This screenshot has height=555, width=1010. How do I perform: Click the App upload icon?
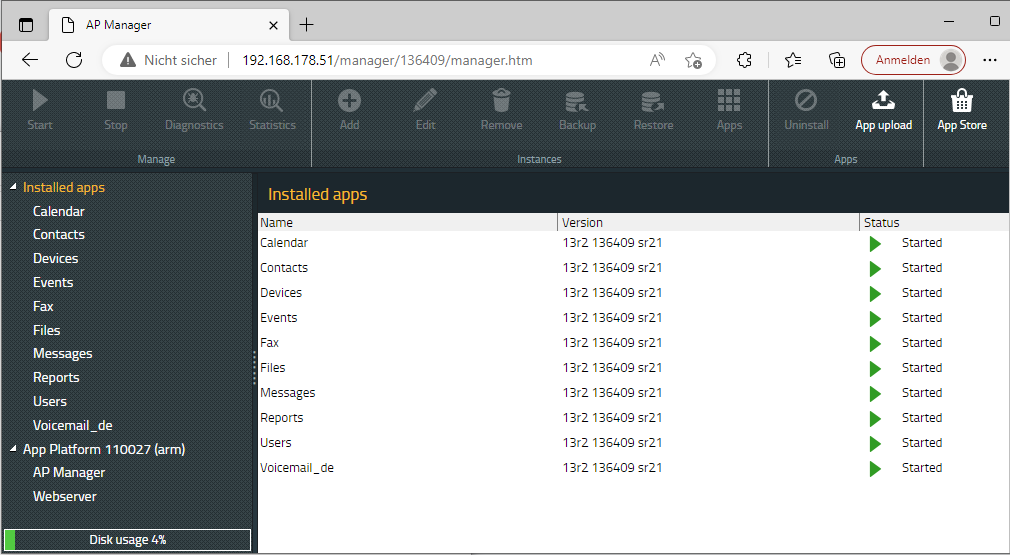pyautogui.click(x=883, y=101)
